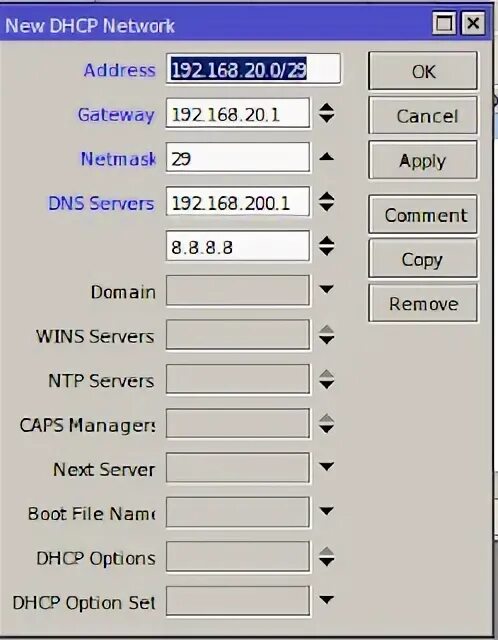Click the DHCP Options up/down arrows
This screenshot has width=498, height=640.
327,557
